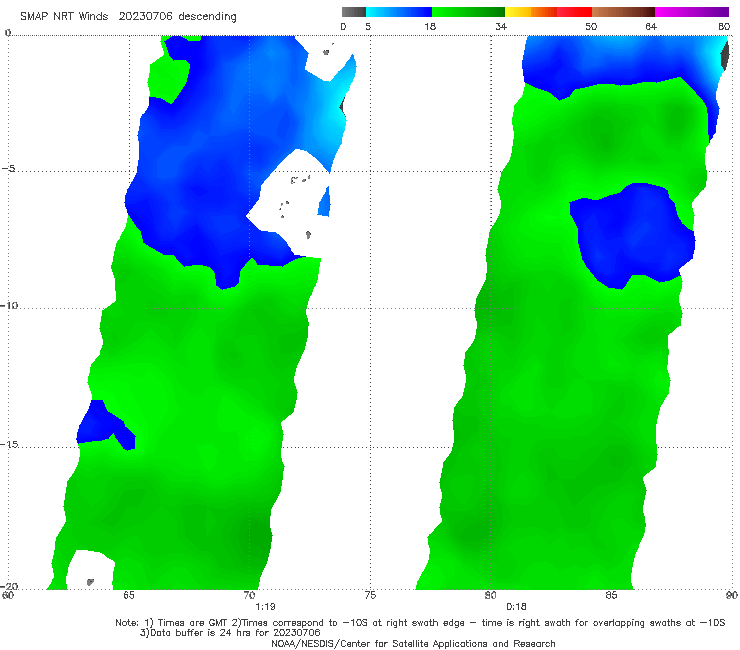
Task: Click the latitude axis label '-10'
Action: click(9, 305)
